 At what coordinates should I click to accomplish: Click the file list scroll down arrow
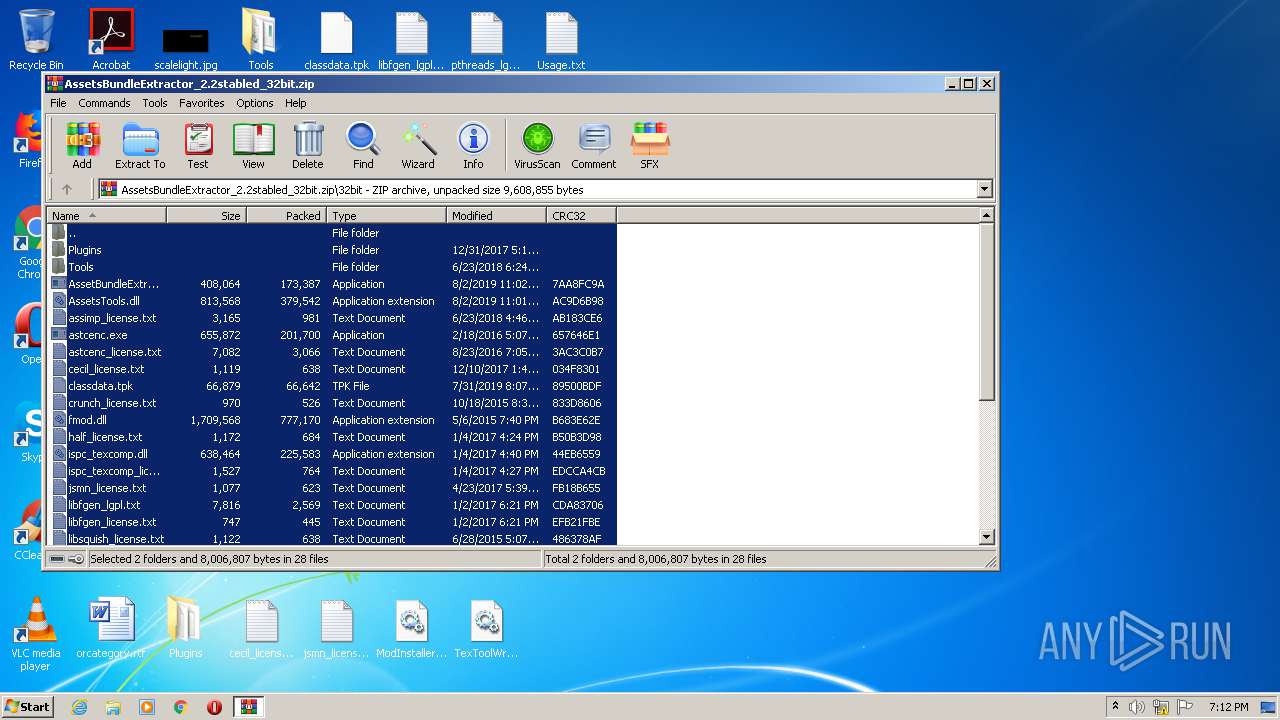pos(986,537)
